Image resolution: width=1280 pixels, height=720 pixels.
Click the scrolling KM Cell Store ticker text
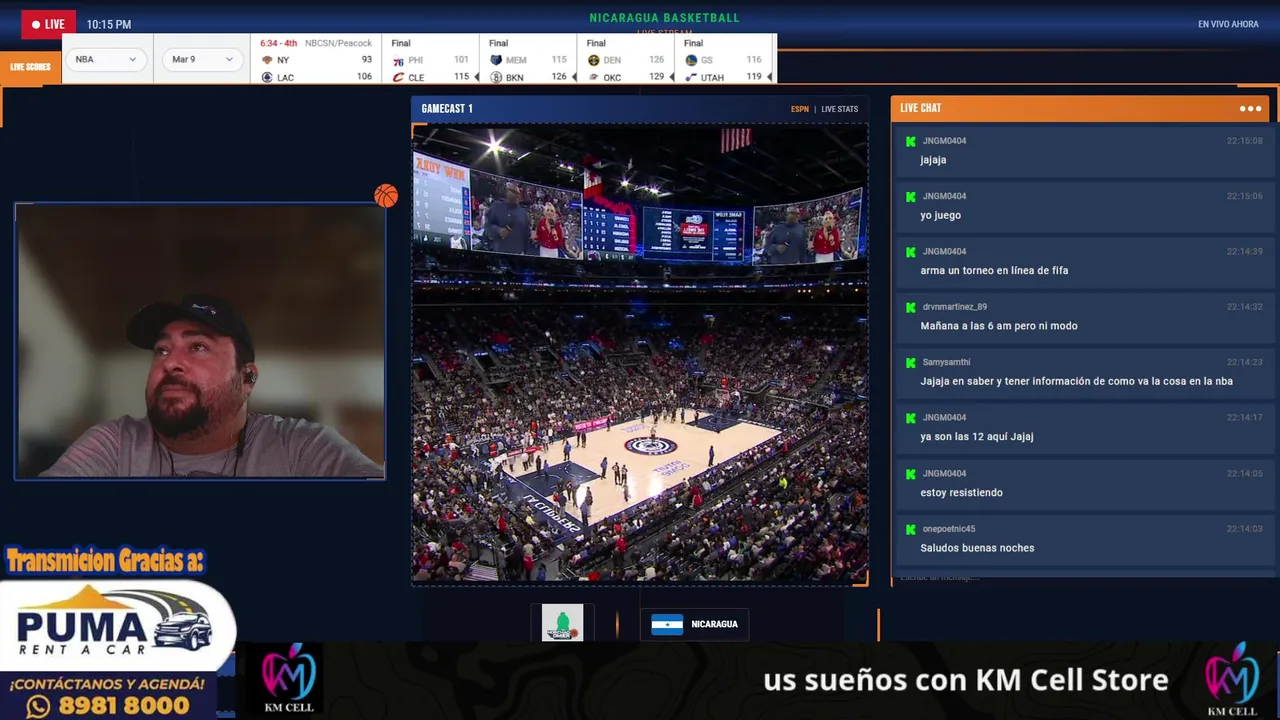pos(965,680)
